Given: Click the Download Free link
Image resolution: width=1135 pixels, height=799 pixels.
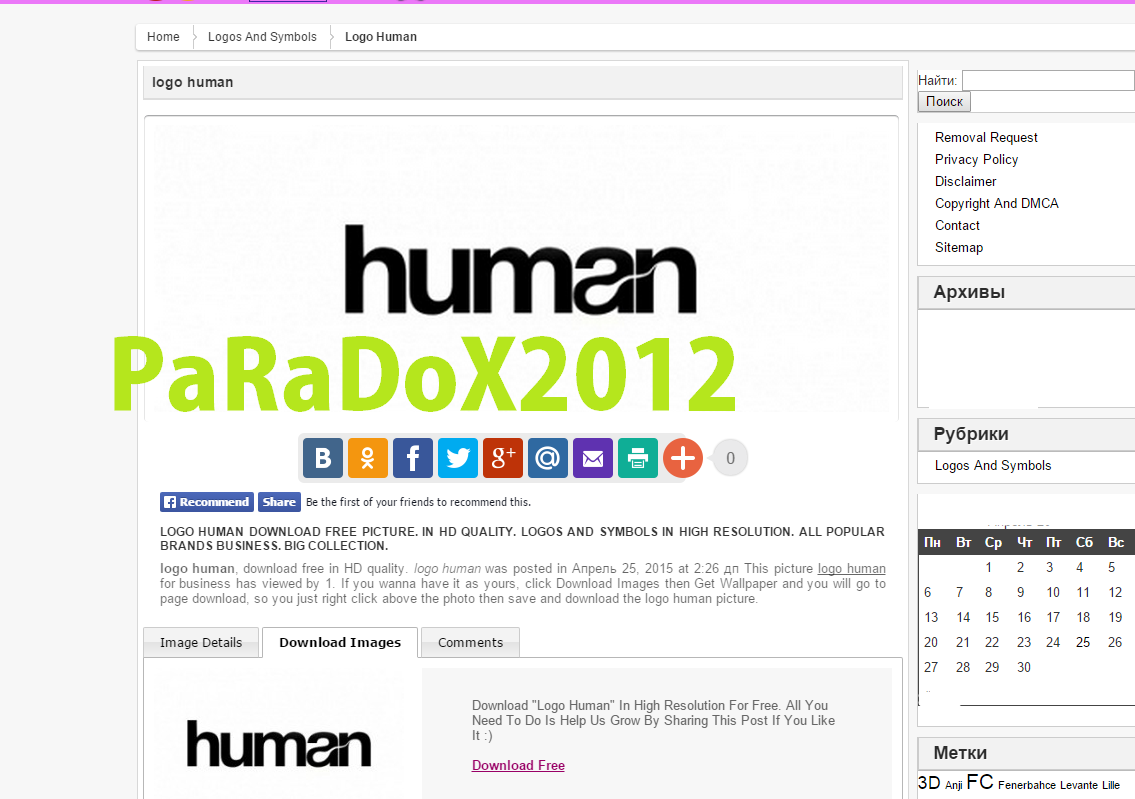Looking at the screenshot, I should click(x=518, y=765).
